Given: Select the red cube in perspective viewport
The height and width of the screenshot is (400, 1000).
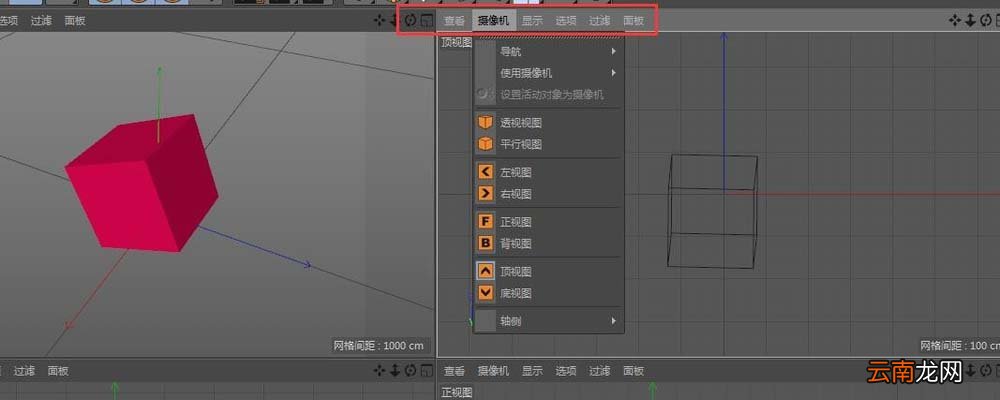Looking at the screenshot, I should tap(142, 183).
